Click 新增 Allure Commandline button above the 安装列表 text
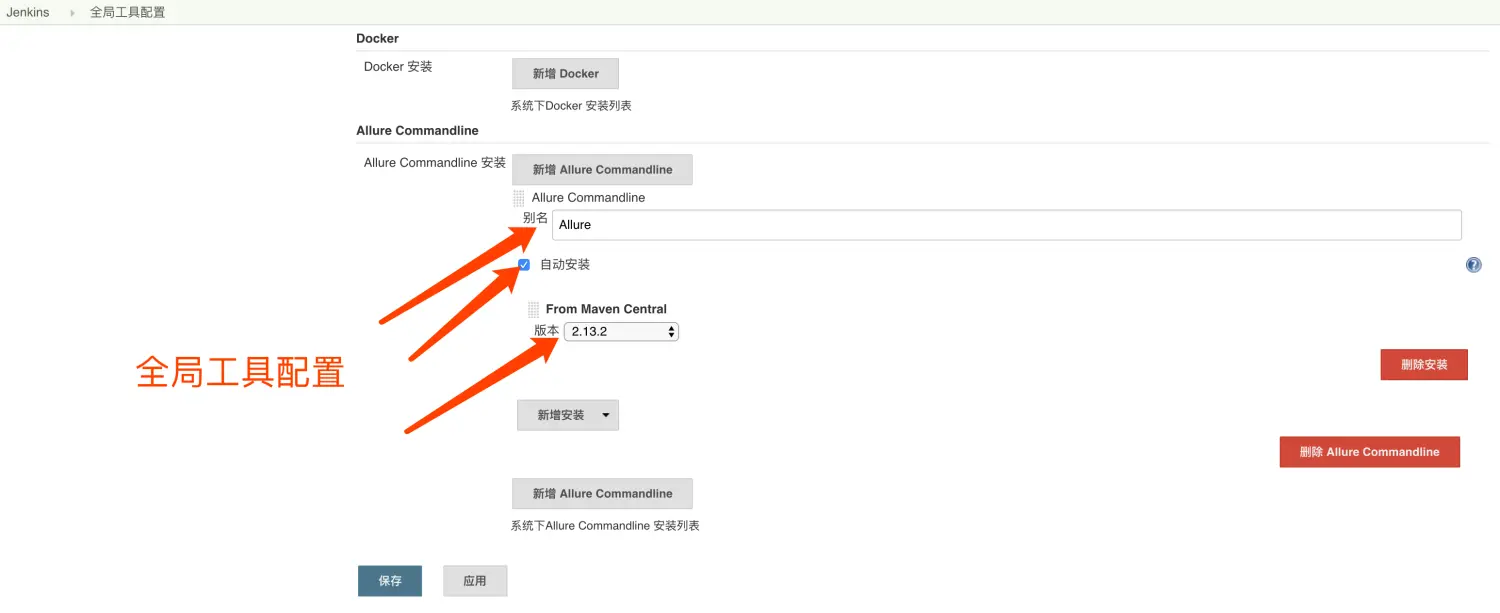 point(602,494)
